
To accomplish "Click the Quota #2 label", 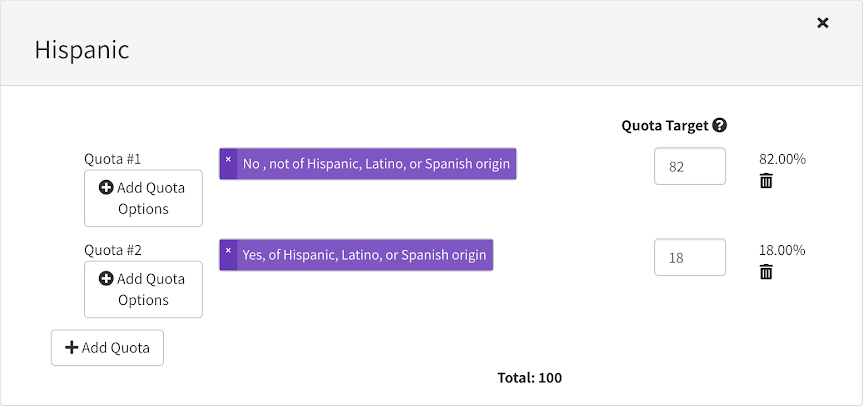I will click(x=112, y=250).
